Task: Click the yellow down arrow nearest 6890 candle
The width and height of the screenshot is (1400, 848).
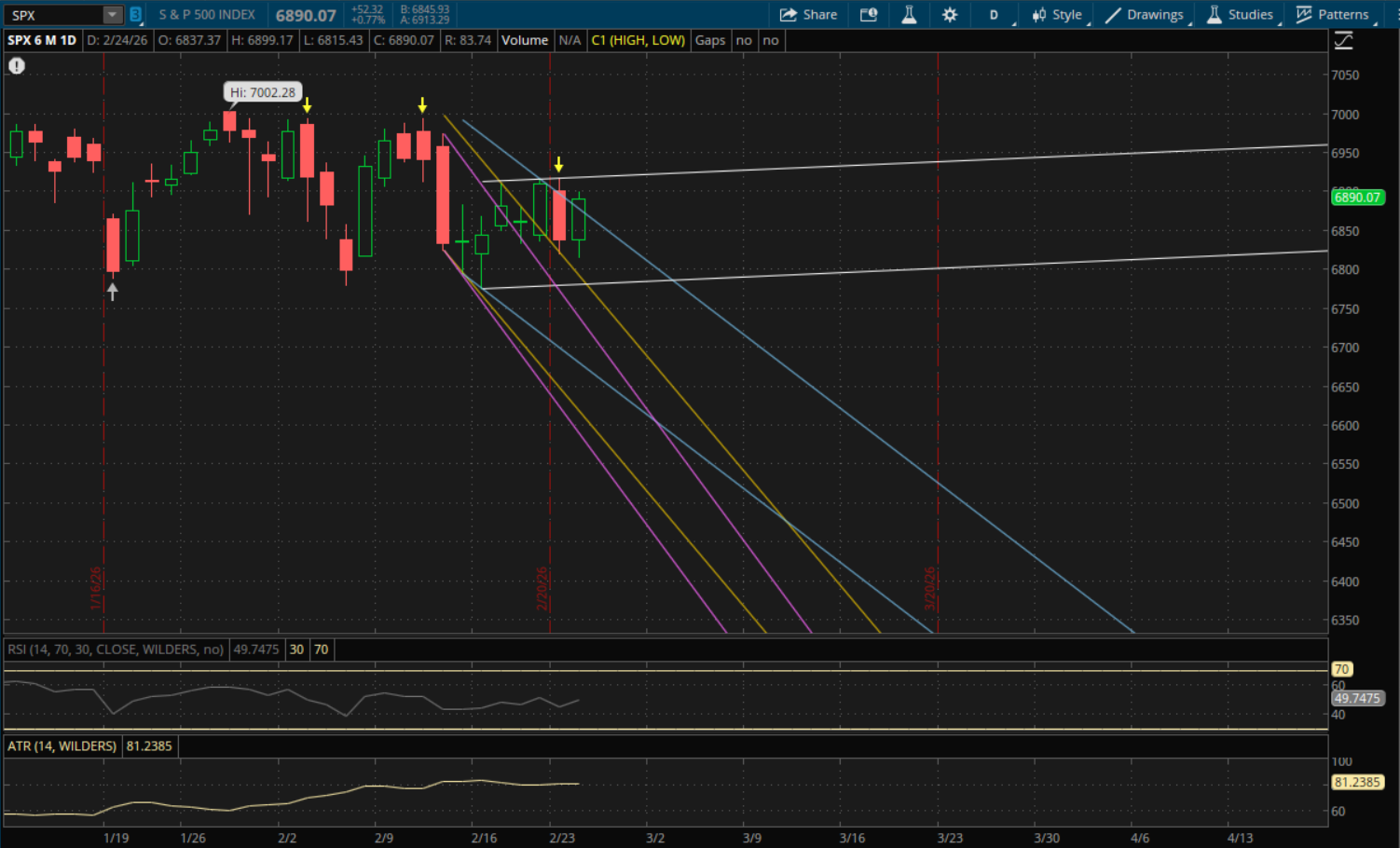Action: 558,165
